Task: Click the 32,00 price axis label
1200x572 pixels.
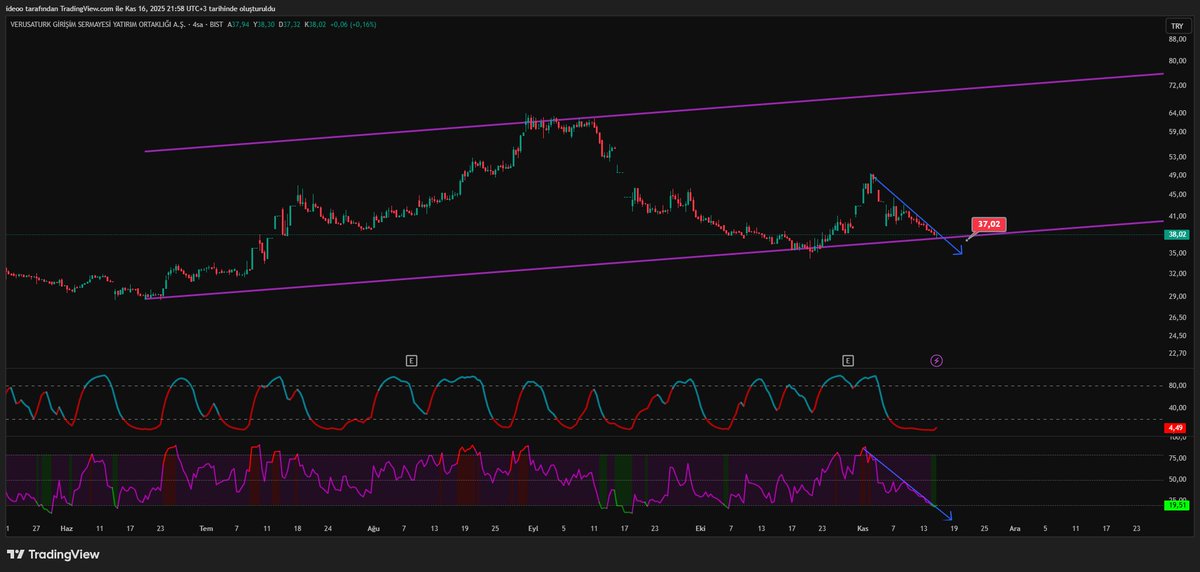Action: coord(1177,273)
